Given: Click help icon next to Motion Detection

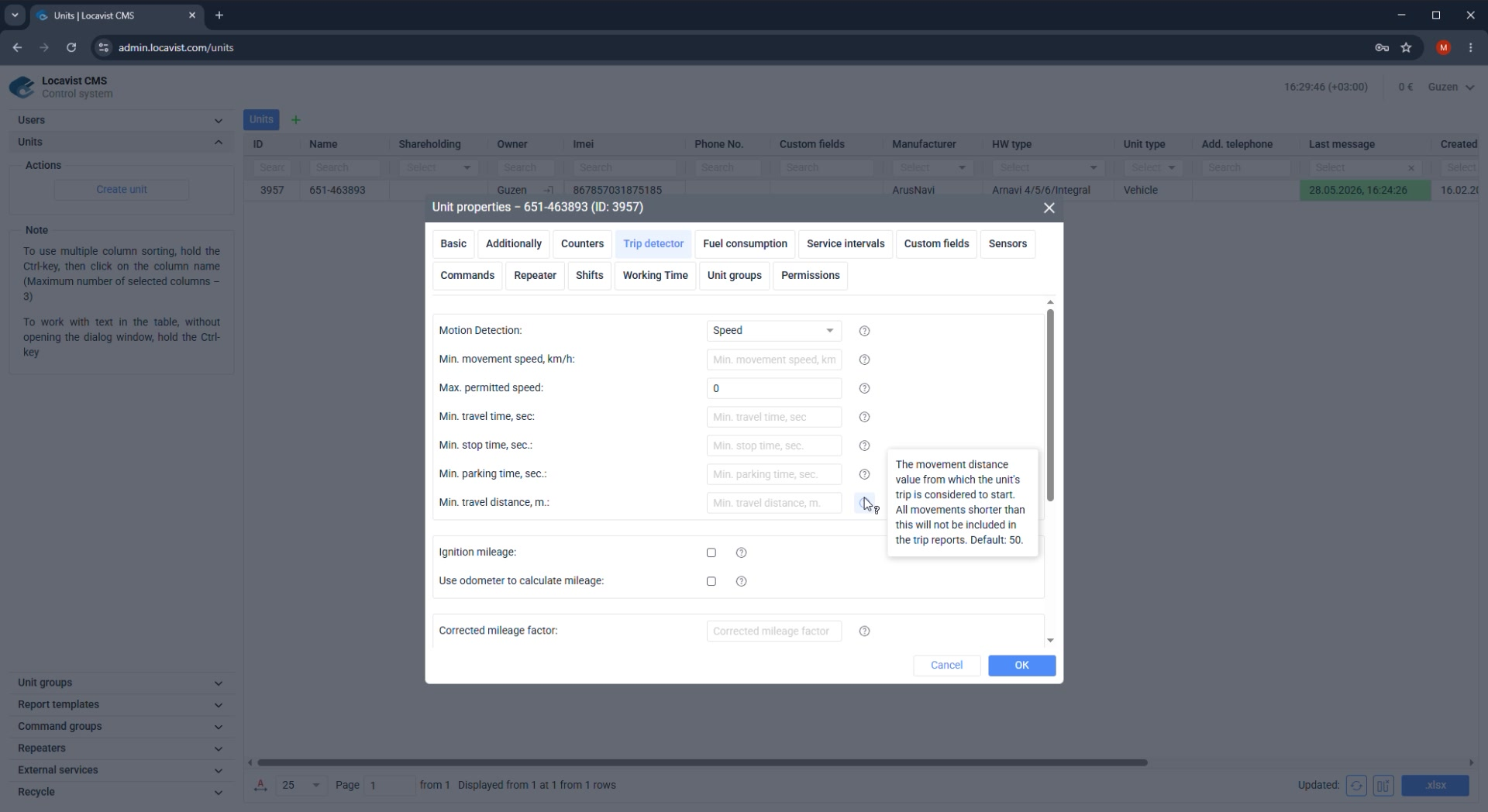Looking at the screenshot, I should (x=864, y=331).
